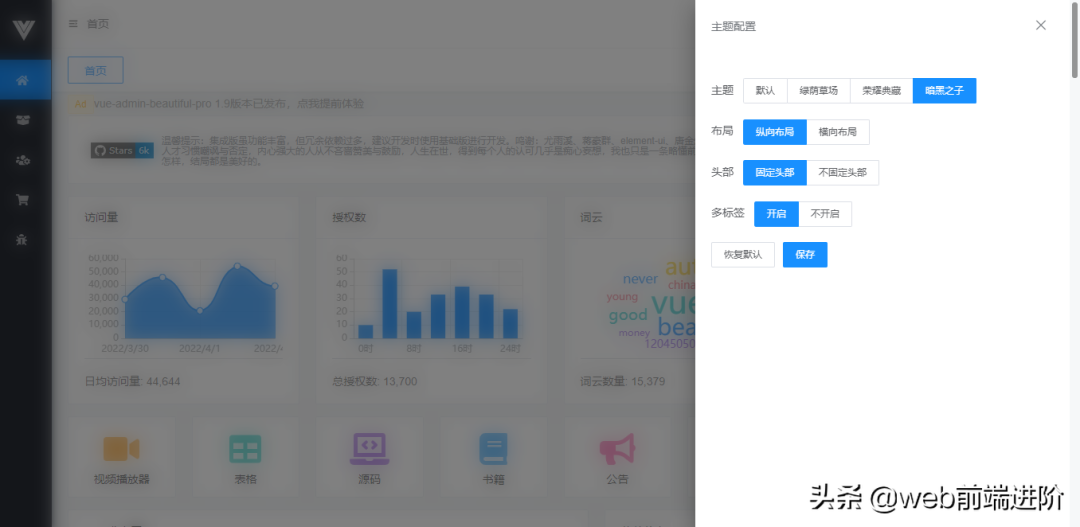Open the bug icon in the sidebar
The height and width of the screenshot is (527, 1080).
[22, 240]
